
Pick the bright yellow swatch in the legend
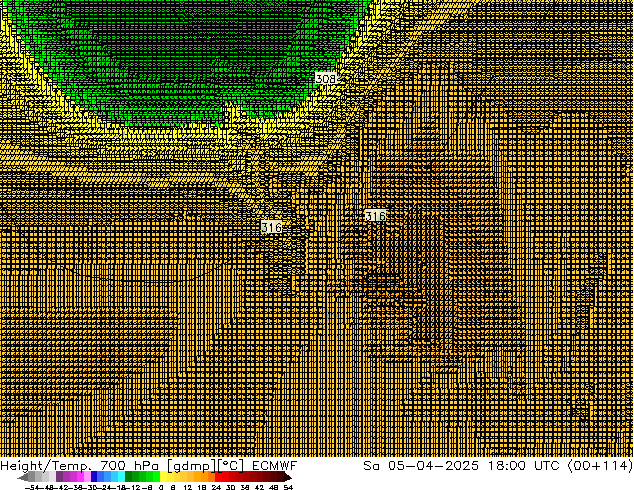pyautogui.click(x=163, y=477)
